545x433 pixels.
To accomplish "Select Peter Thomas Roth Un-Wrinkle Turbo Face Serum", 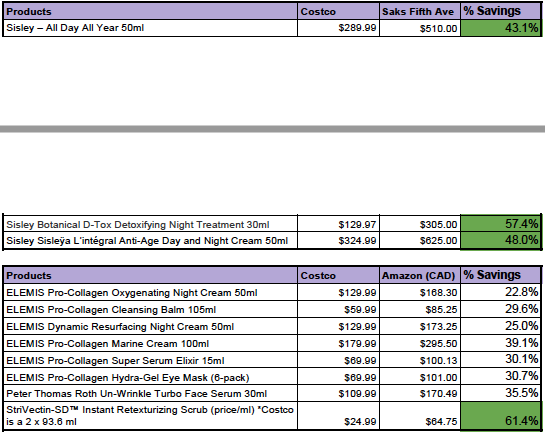I will (x=150, y=393).
